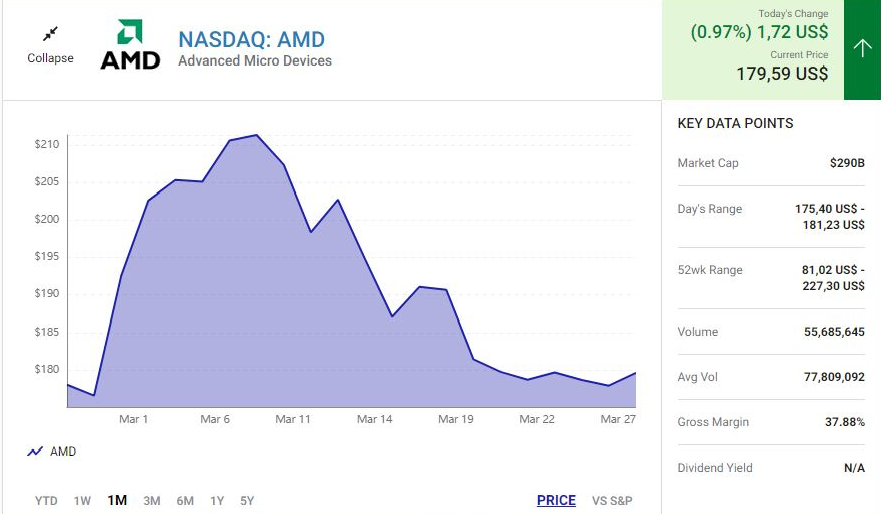881x514 pixels.
Task: Click the current price 179,59 US$
Action: pos(782,74)
